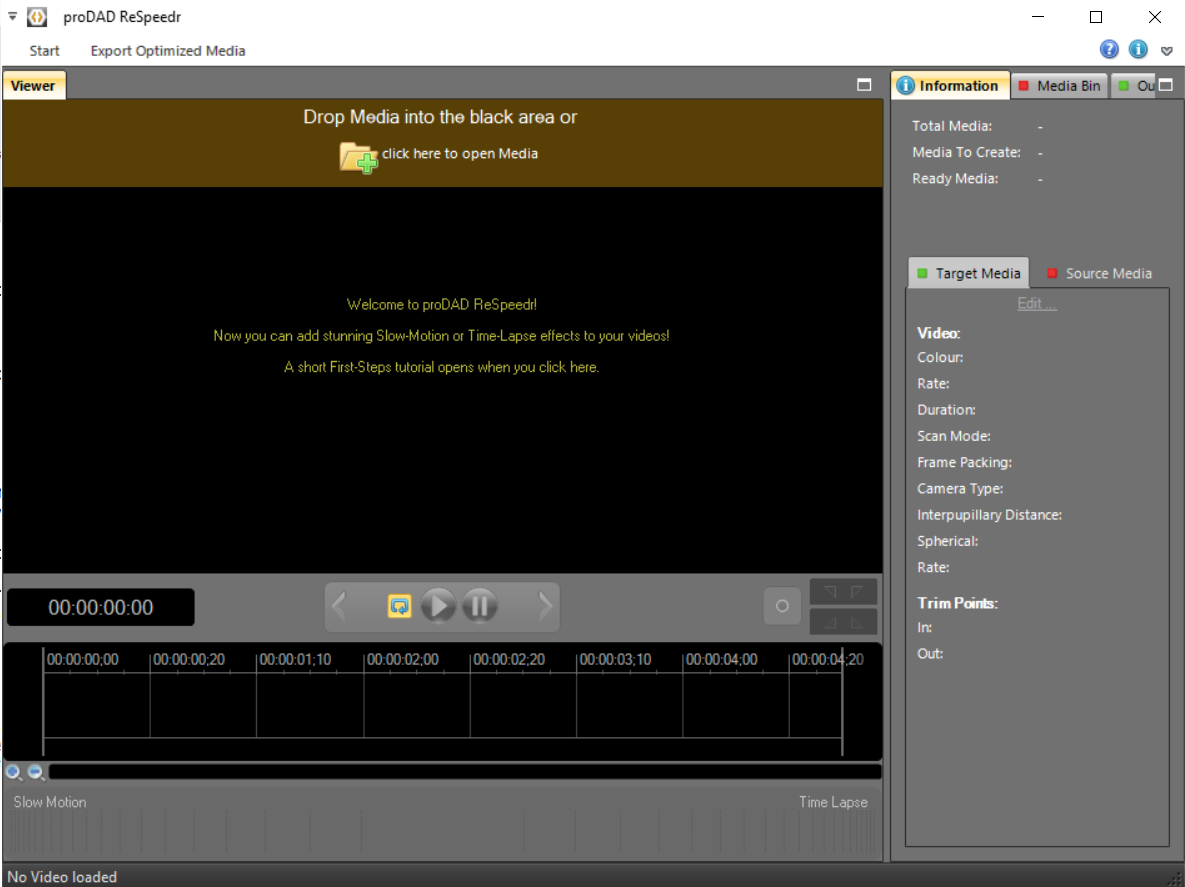Click the 'Slow Motion' label
Viewport: 1185px width, 887px height.
(50, 802)
